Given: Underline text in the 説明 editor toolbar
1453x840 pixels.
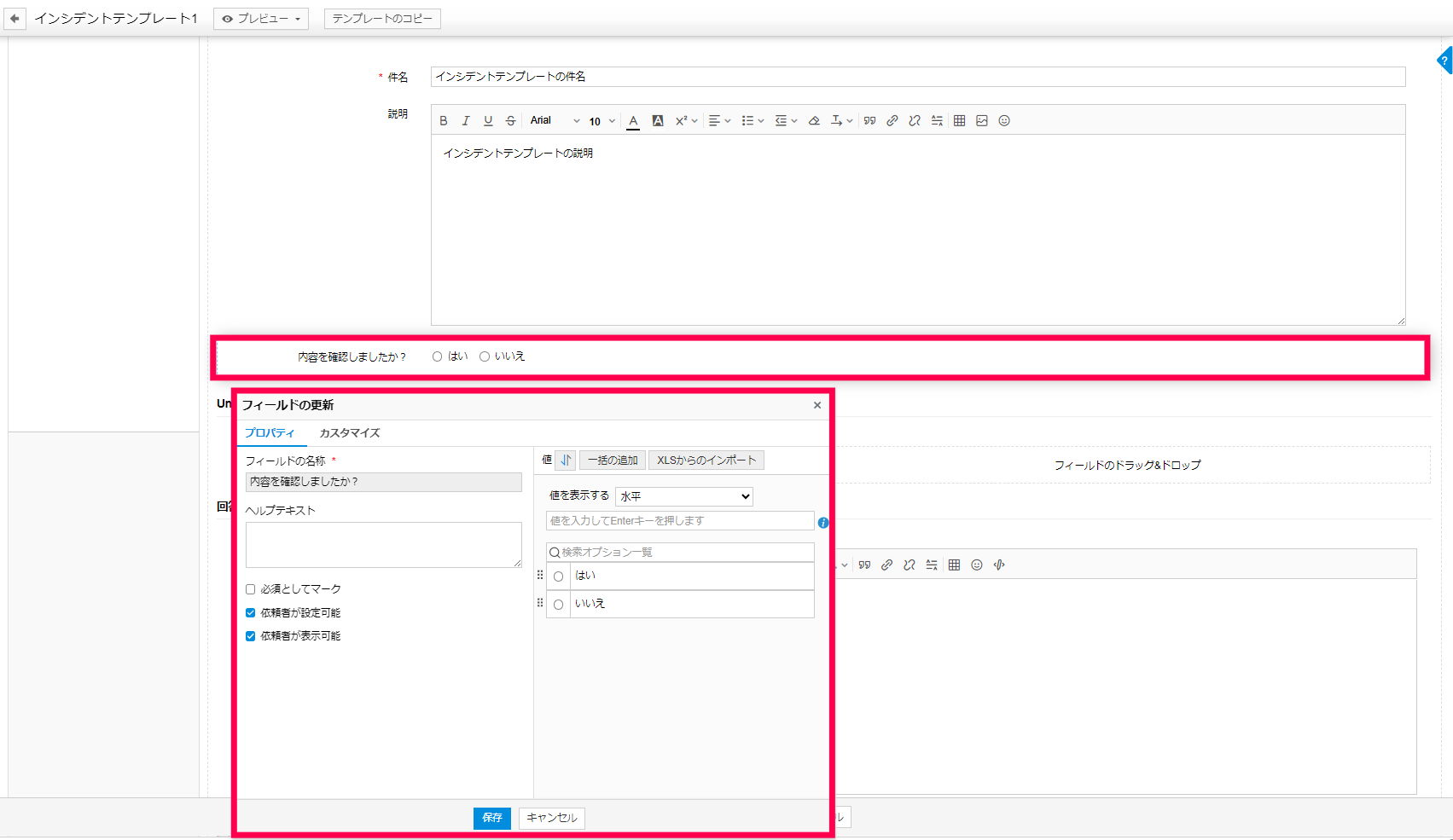Looking at the screenshot, I should [x=488, y=121].
